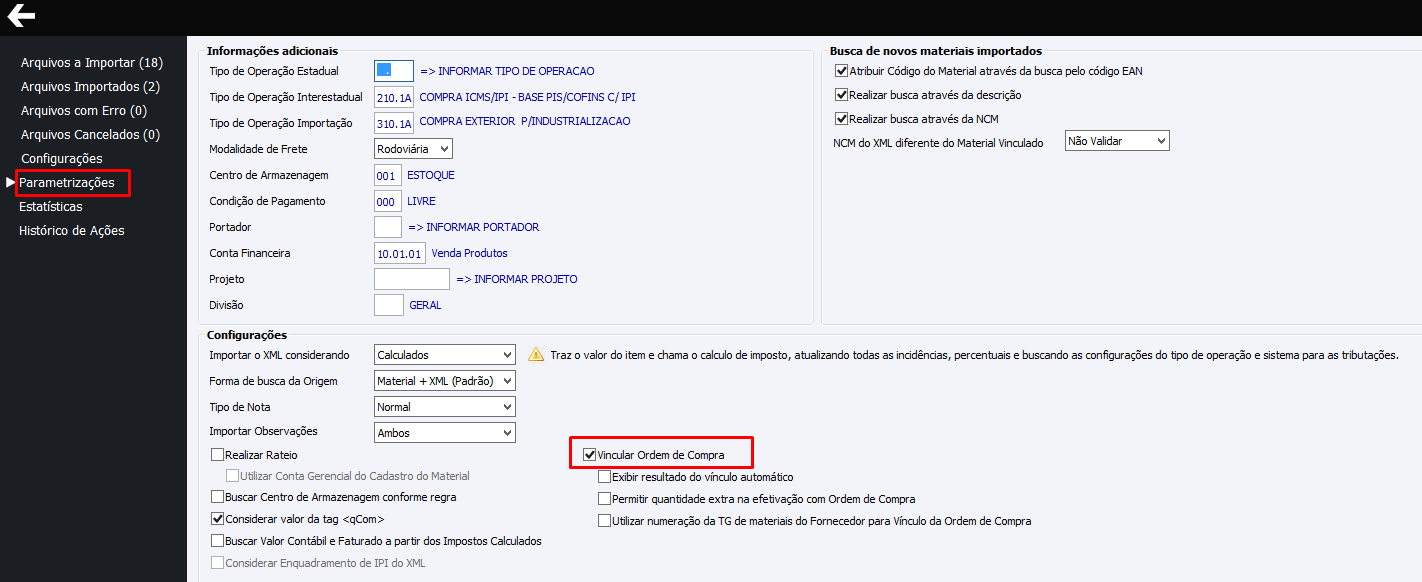Click Tipo de Operação Interestadual field 210.1A

coord(393,97)
